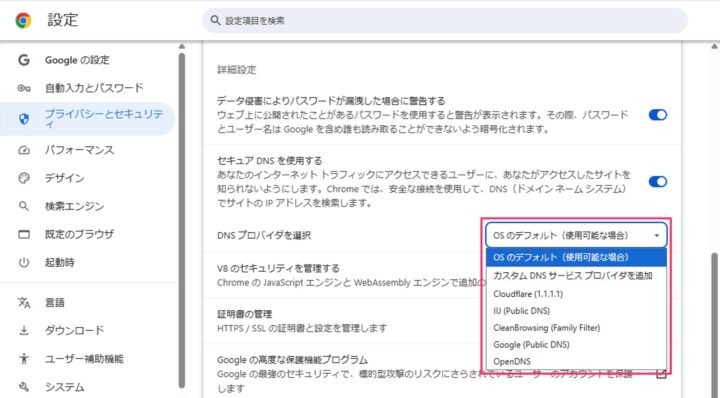Click the palette icon for デザイン
The image size is (720, 398).
pyautogui.click(x=24, y=178)
